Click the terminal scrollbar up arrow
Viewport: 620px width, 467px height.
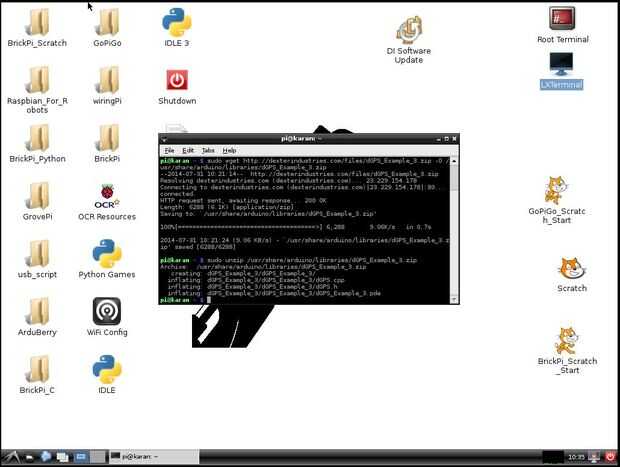pyautogui.click(x=454, y=161)
